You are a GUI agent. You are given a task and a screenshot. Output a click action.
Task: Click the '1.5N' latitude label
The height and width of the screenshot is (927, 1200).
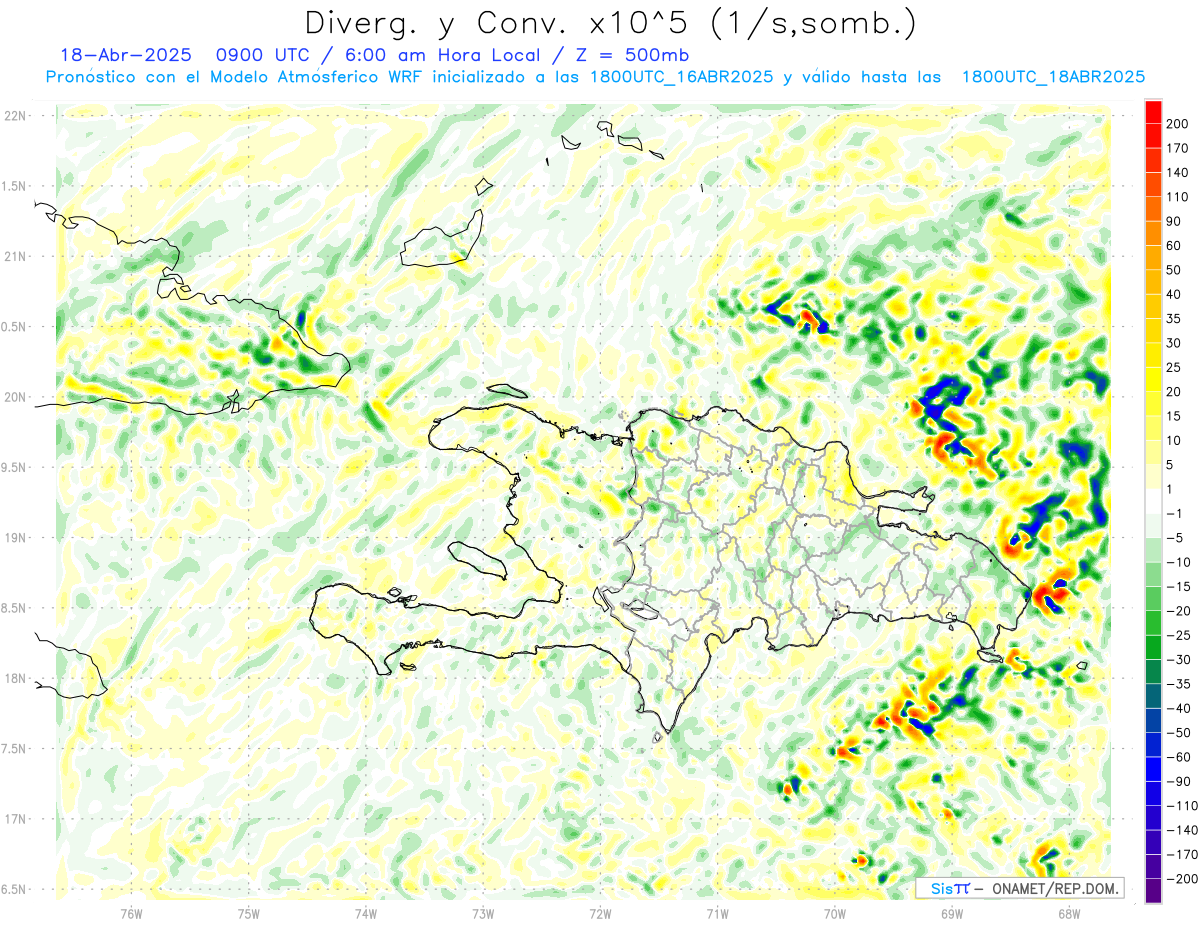pyautogui.click(x=15, y=186)
